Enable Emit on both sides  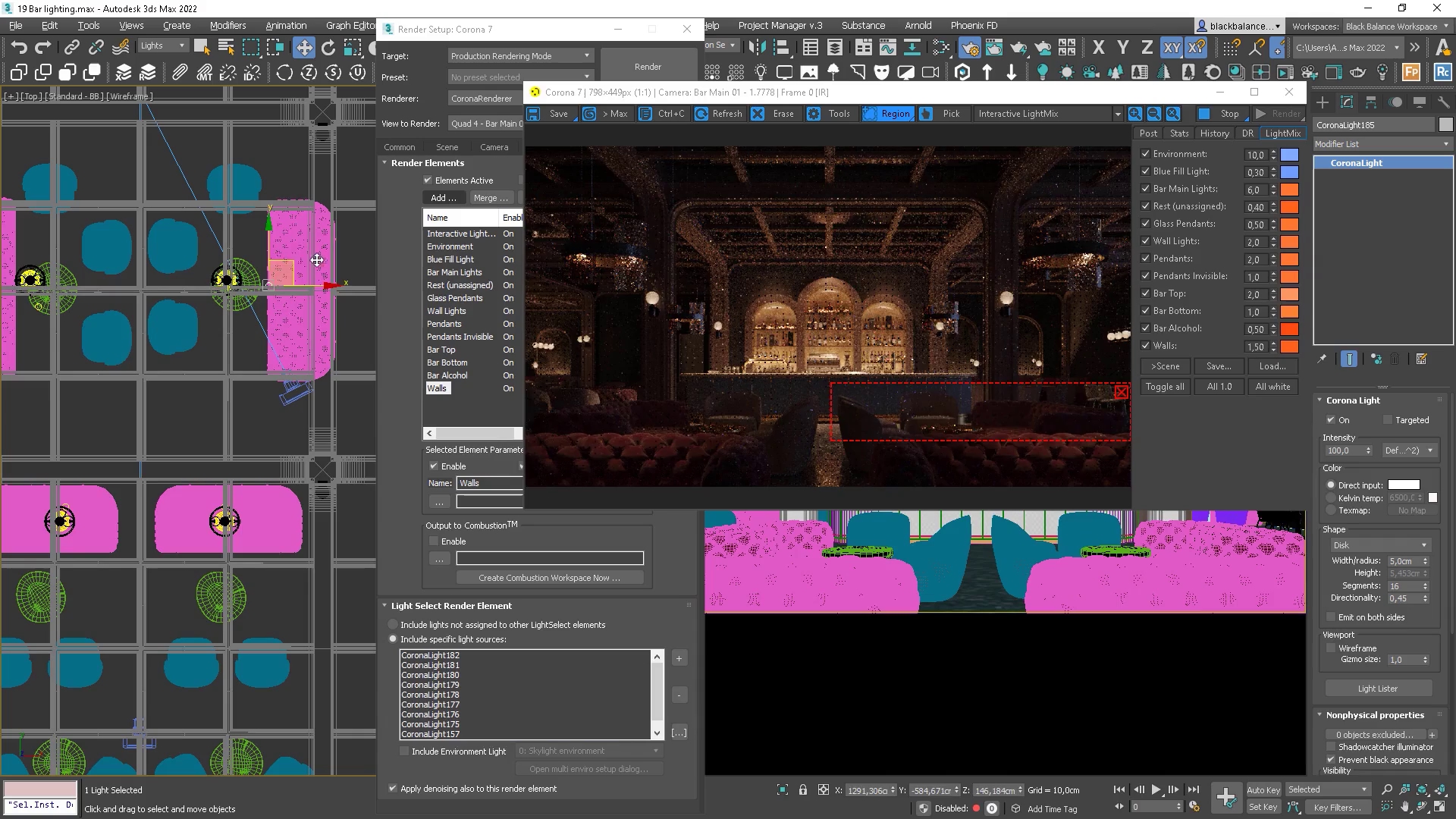1331,617
